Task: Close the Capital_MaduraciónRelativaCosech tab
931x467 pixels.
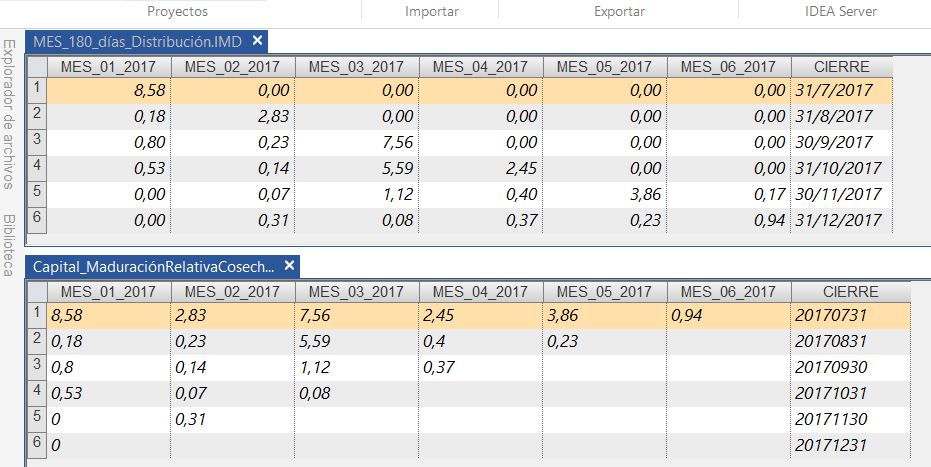Action: tap(289, 266)
